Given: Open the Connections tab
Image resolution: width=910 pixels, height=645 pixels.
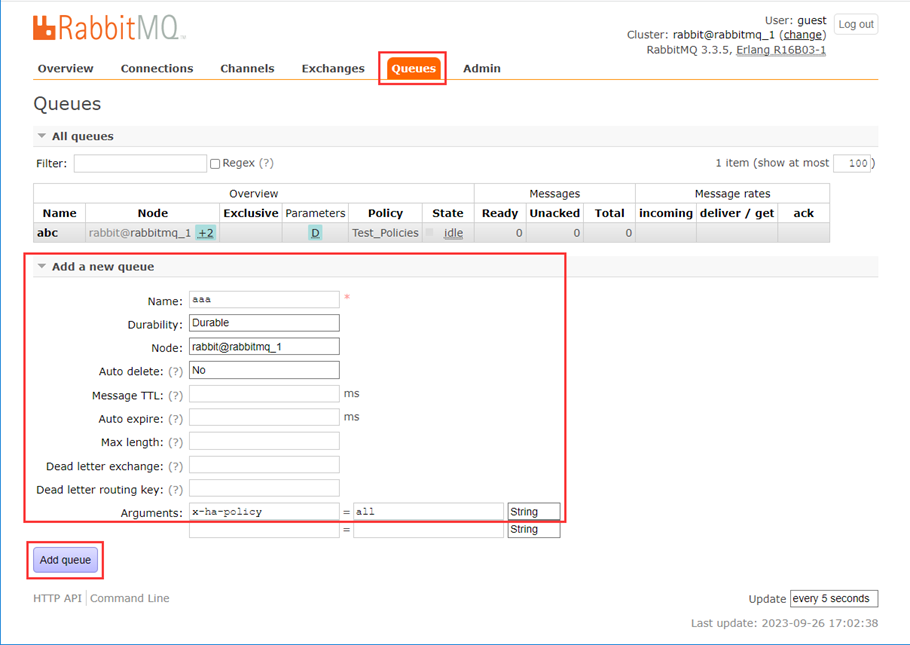Looking at the screenshot, I should click(157, 69).
